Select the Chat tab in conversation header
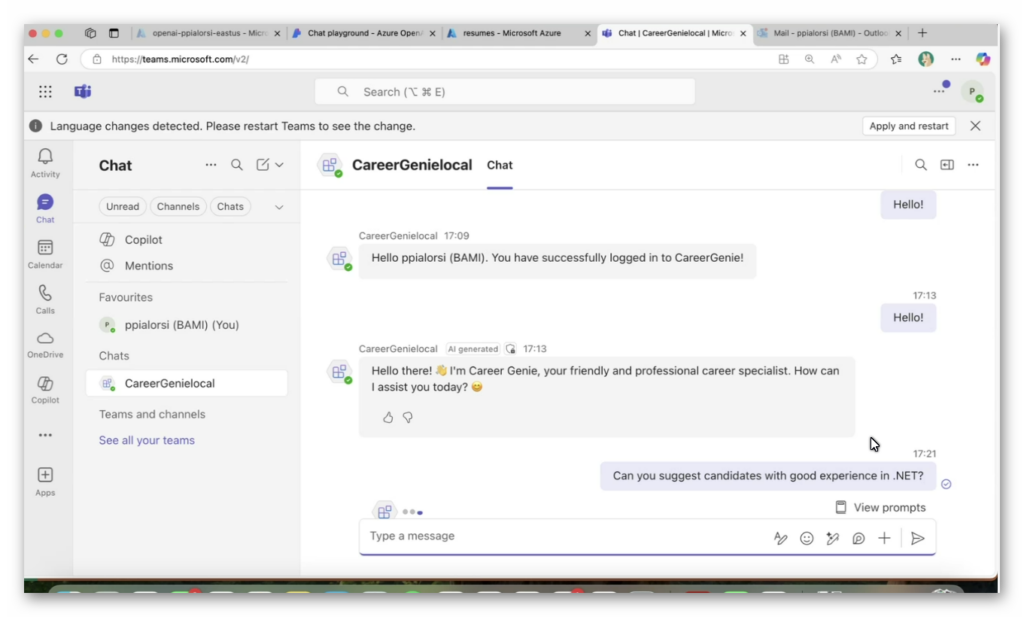 (500, 165)
